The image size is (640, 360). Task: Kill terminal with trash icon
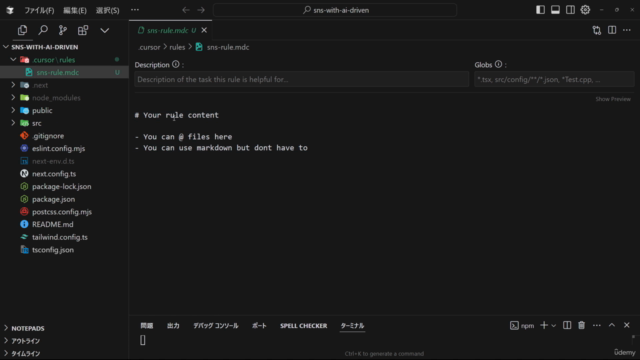581,325
